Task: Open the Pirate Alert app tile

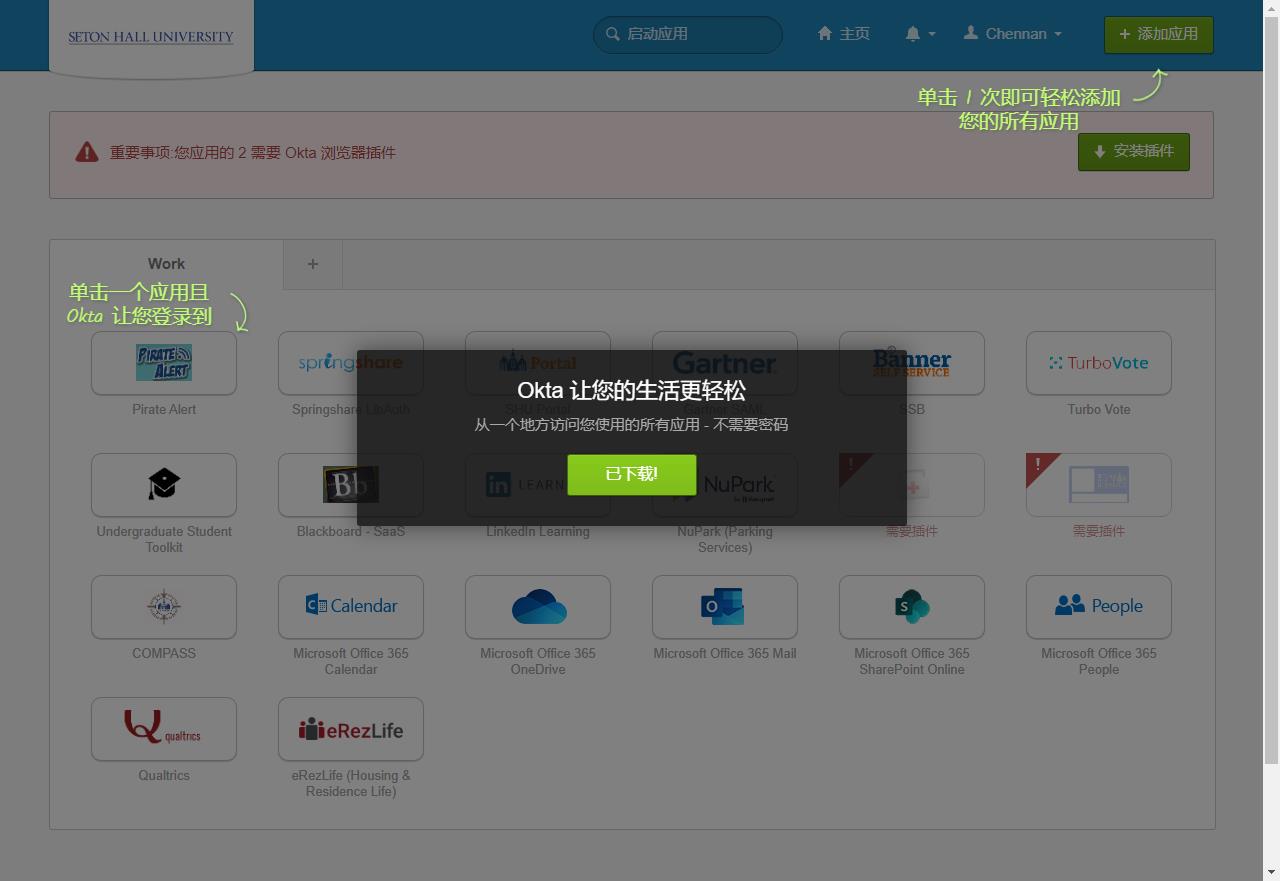Action: point(164,363)
